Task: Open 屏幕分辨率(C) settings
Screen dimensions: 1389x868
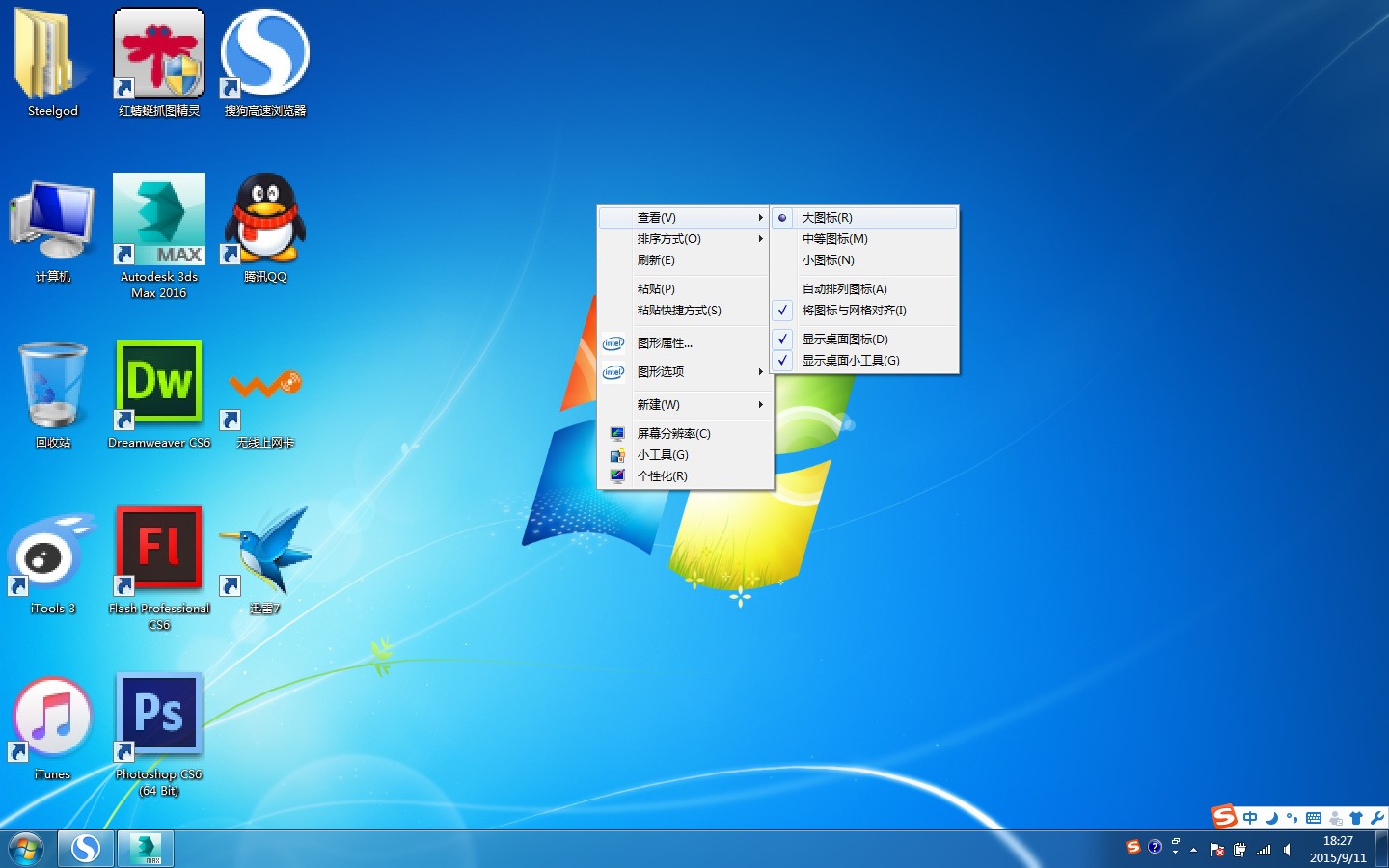Action: pos(672,433)
